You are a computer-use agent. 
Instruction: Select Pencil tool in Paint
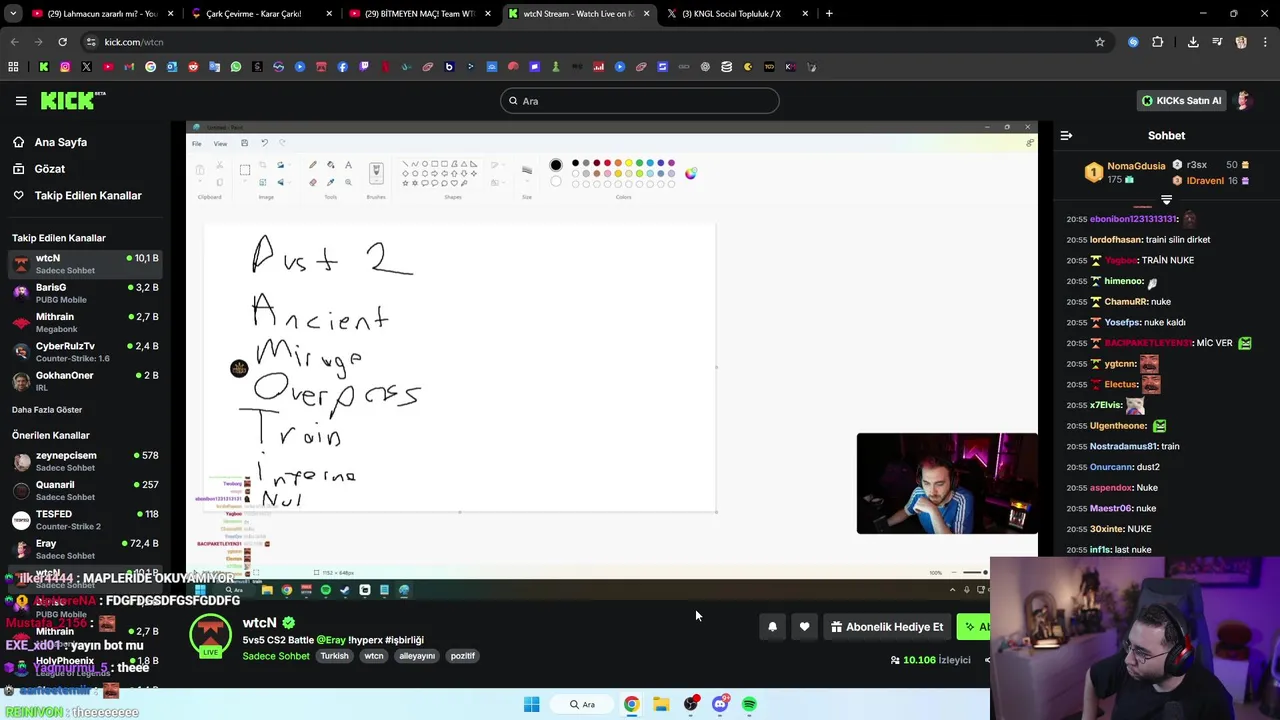point(313,165)
